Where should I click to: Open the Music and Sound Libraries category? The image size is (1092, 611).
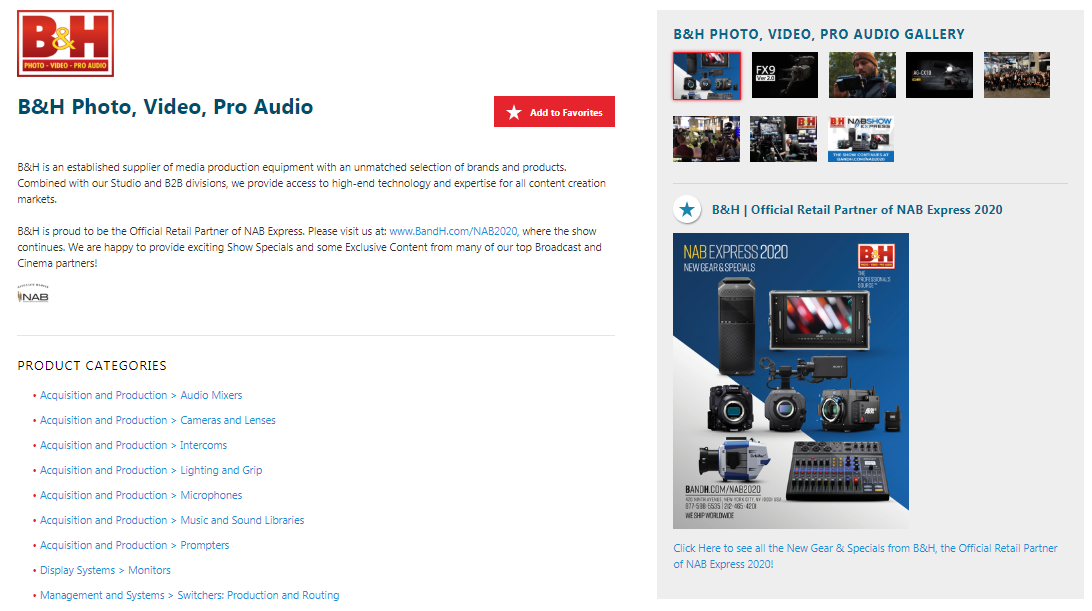point(172,520)
